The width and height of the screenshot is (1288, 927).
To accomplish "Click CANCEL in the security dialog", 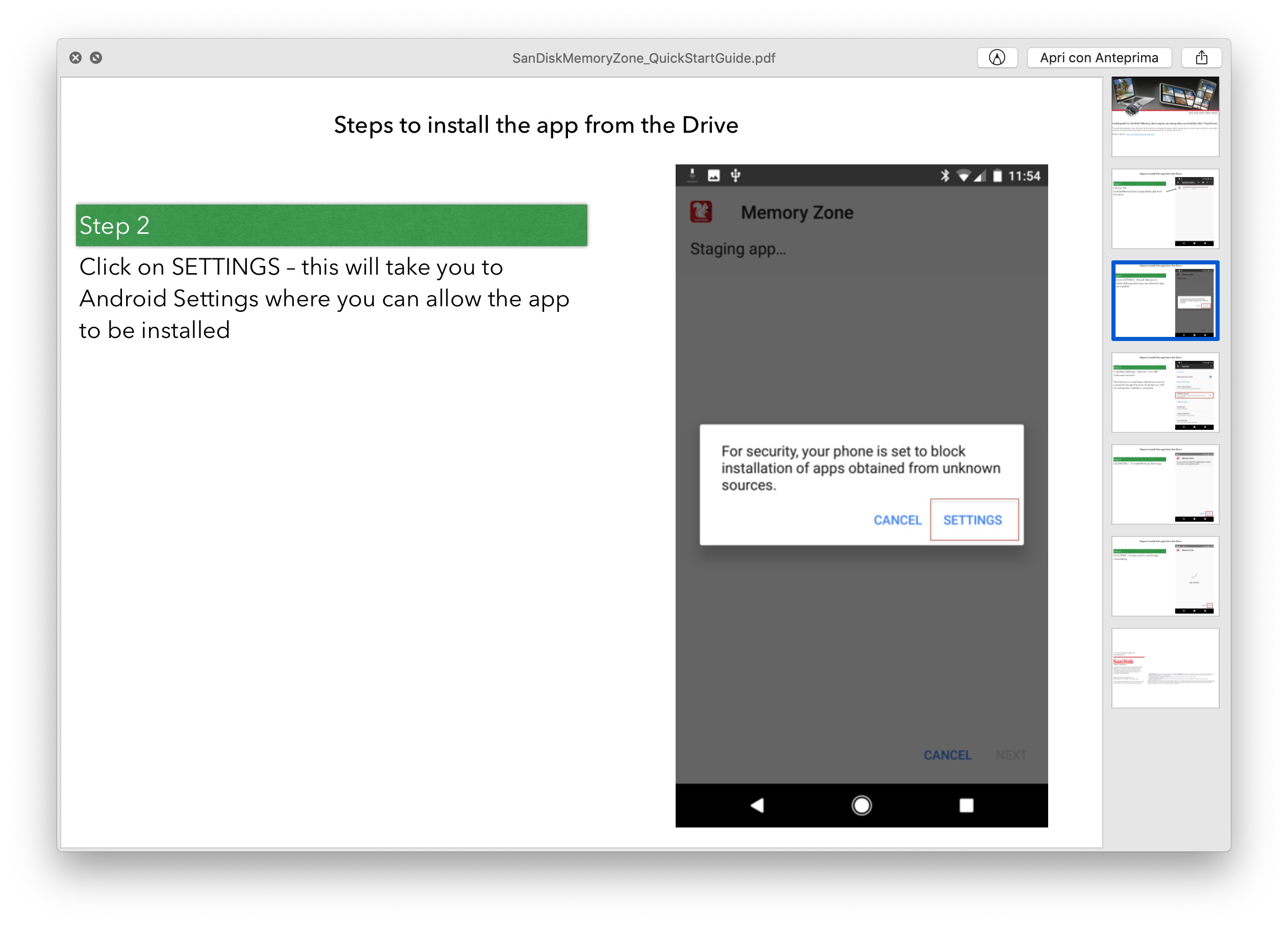I will 897,520.
